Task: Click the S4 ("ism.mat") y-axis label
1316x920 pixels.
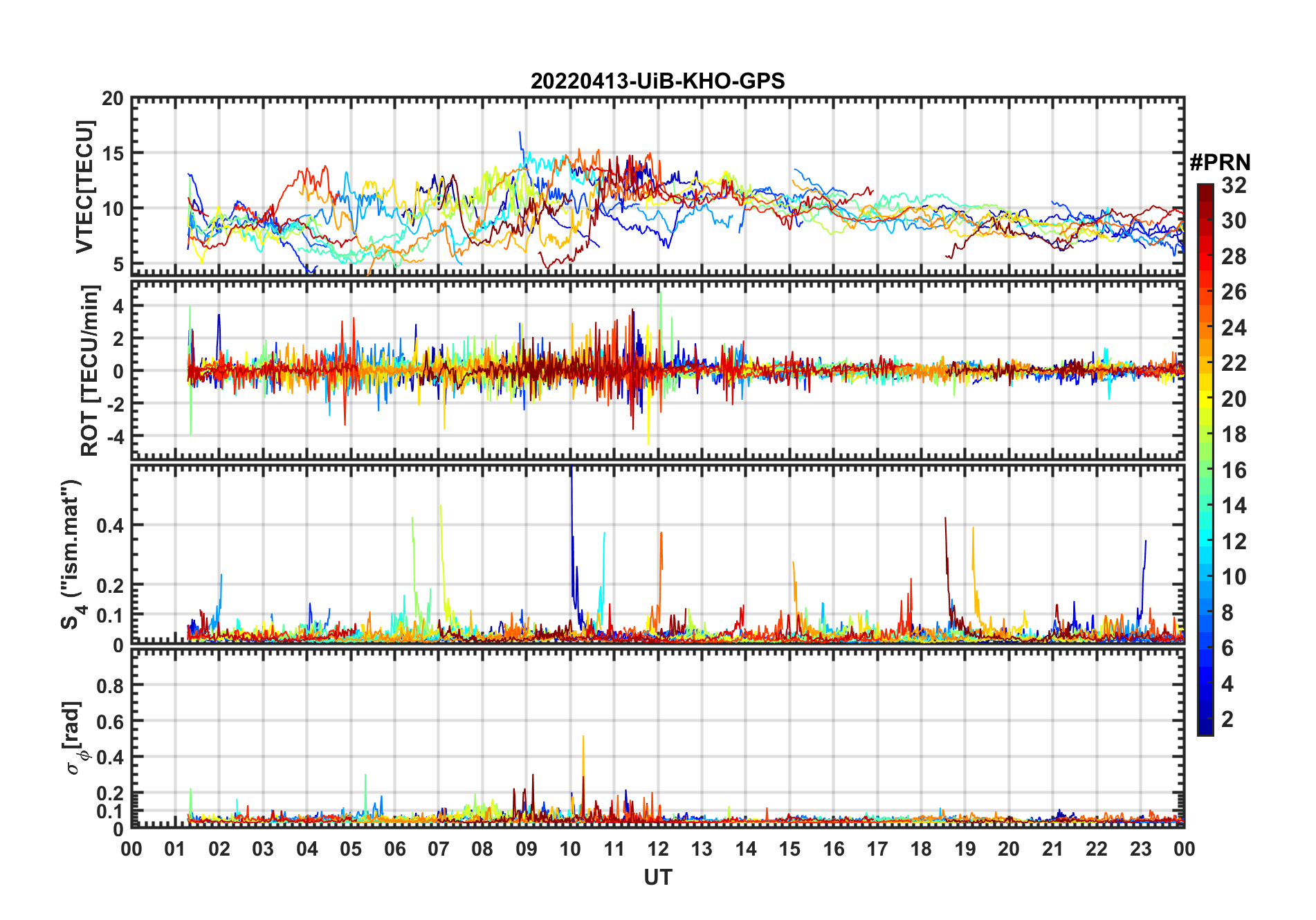Action: point(73,555)
